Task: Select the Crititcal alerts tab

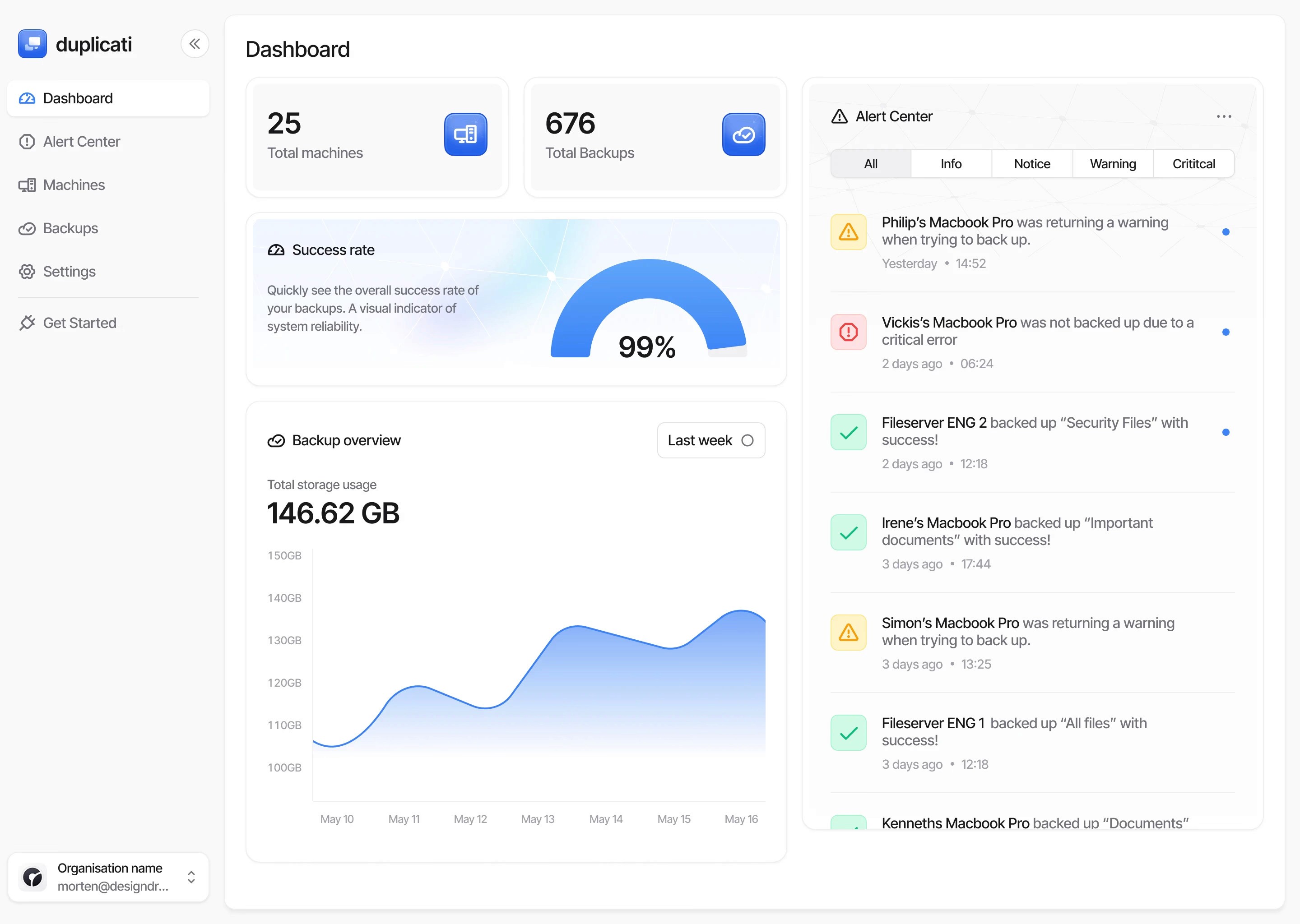Action: tap(1193, 164)
